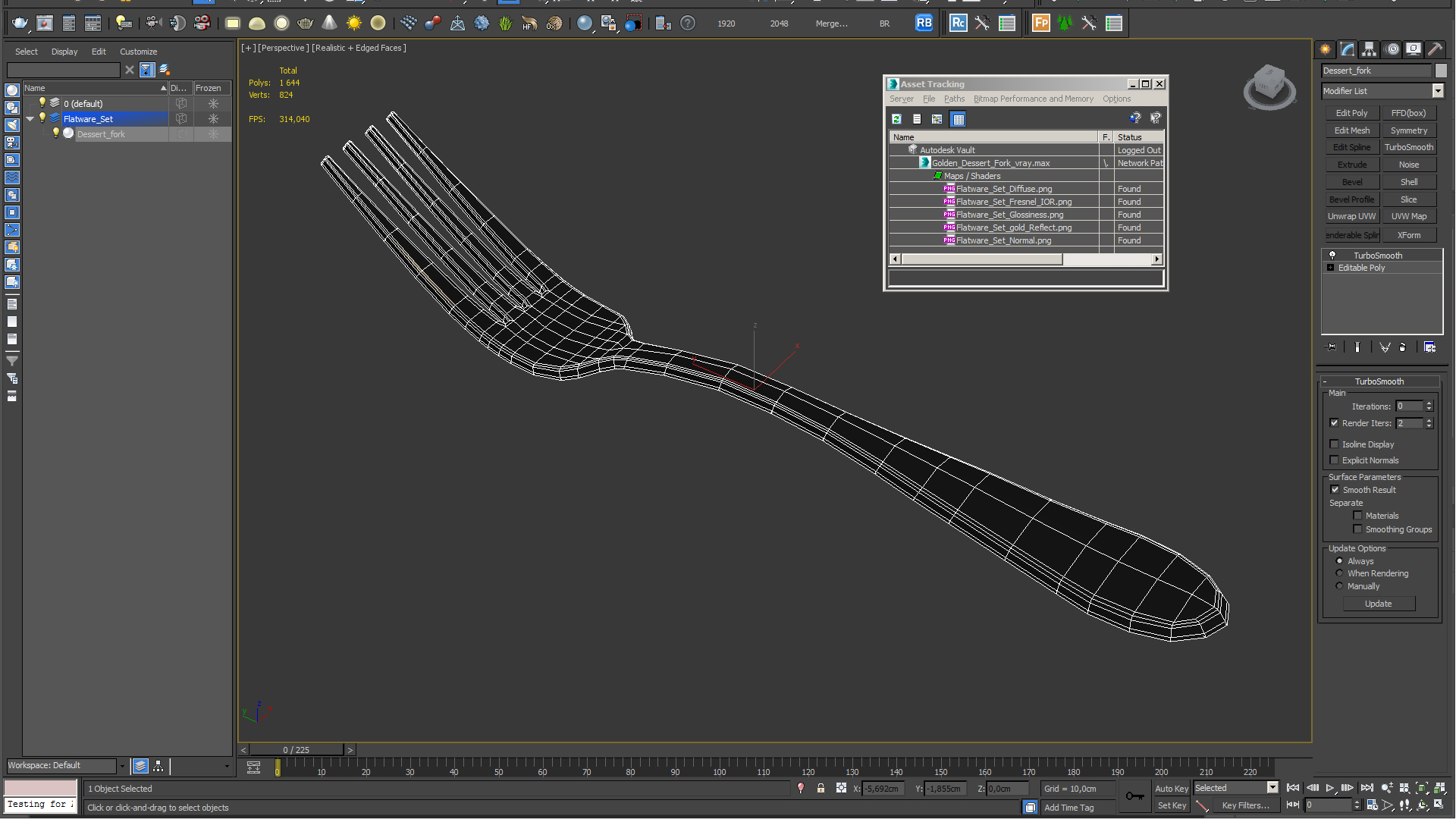The width and height of the screenshot is (1456, 819).
Task: Click the Update button in TurboSmooth
Action: [1378, 603]
